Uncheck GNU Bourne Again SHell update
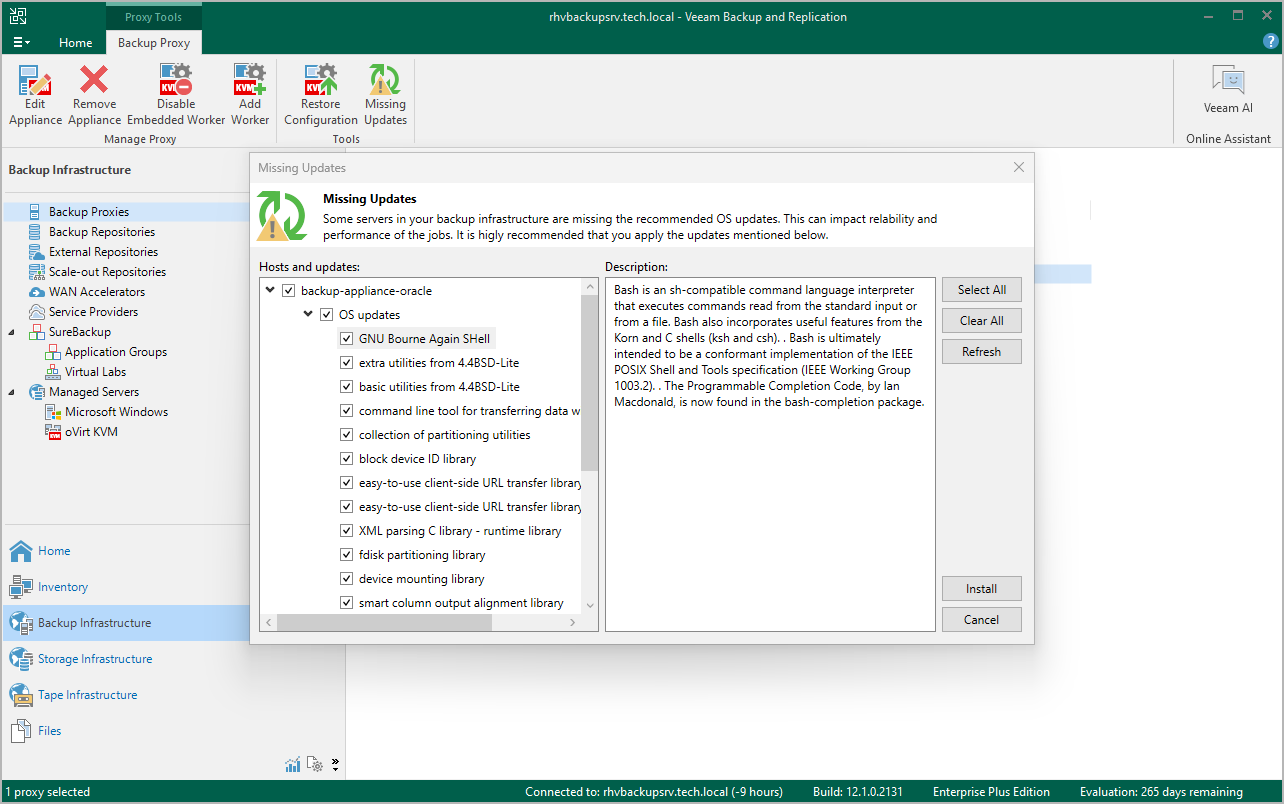 tap(347, 339)
